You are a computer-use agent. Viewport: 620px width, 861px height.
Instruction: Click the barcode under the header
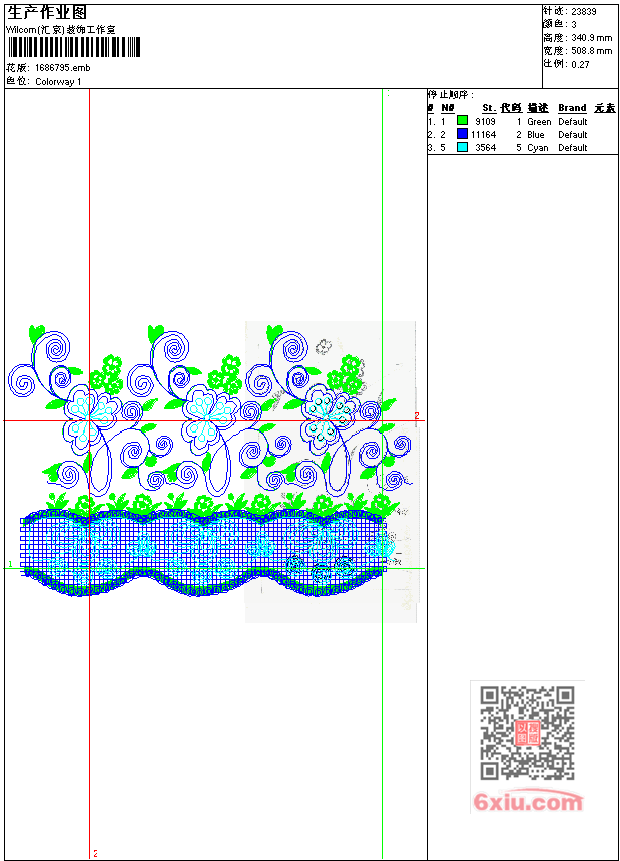point(74,47)
